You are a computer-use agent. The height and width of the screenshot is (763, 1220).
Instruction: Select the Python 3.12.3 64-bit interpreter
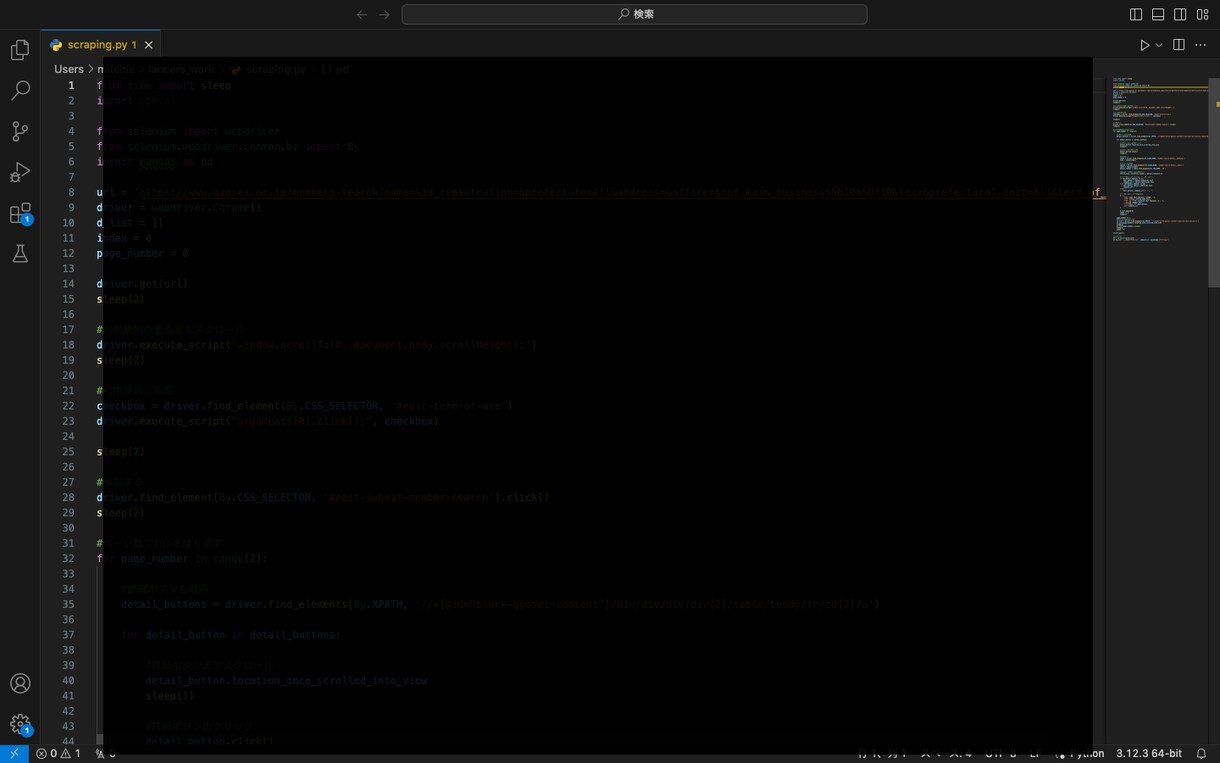pyautogui.click(x=1148, y=753)
